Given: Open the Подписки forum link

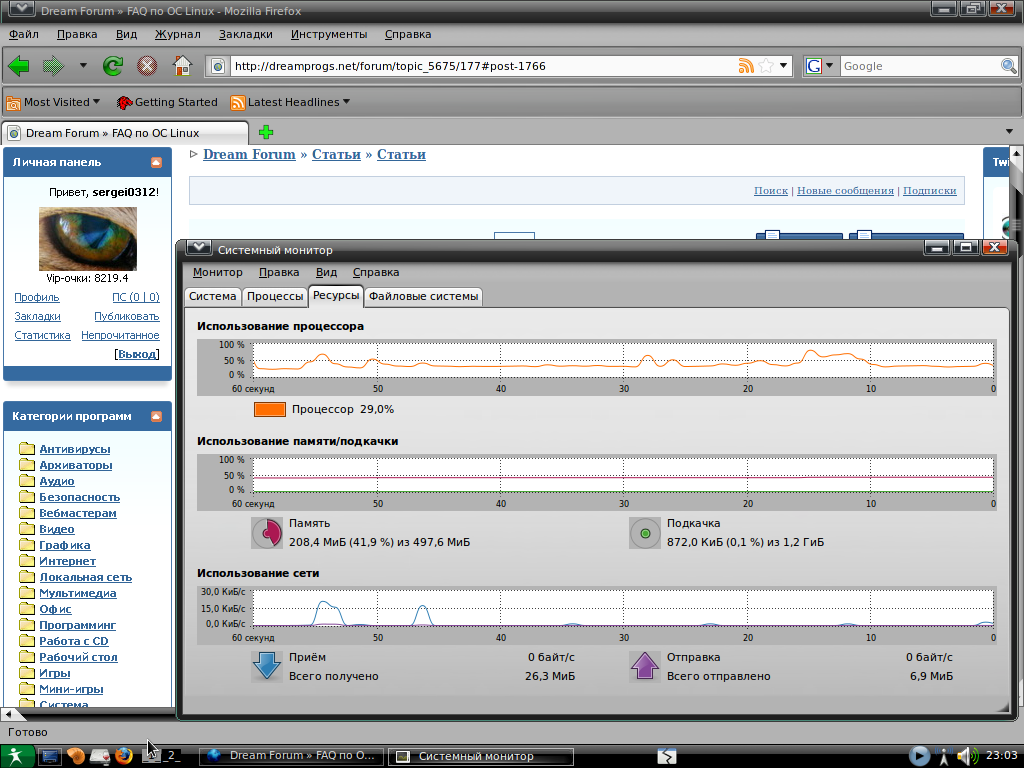Looking at the screenshot, I should (x=929, y=191).
